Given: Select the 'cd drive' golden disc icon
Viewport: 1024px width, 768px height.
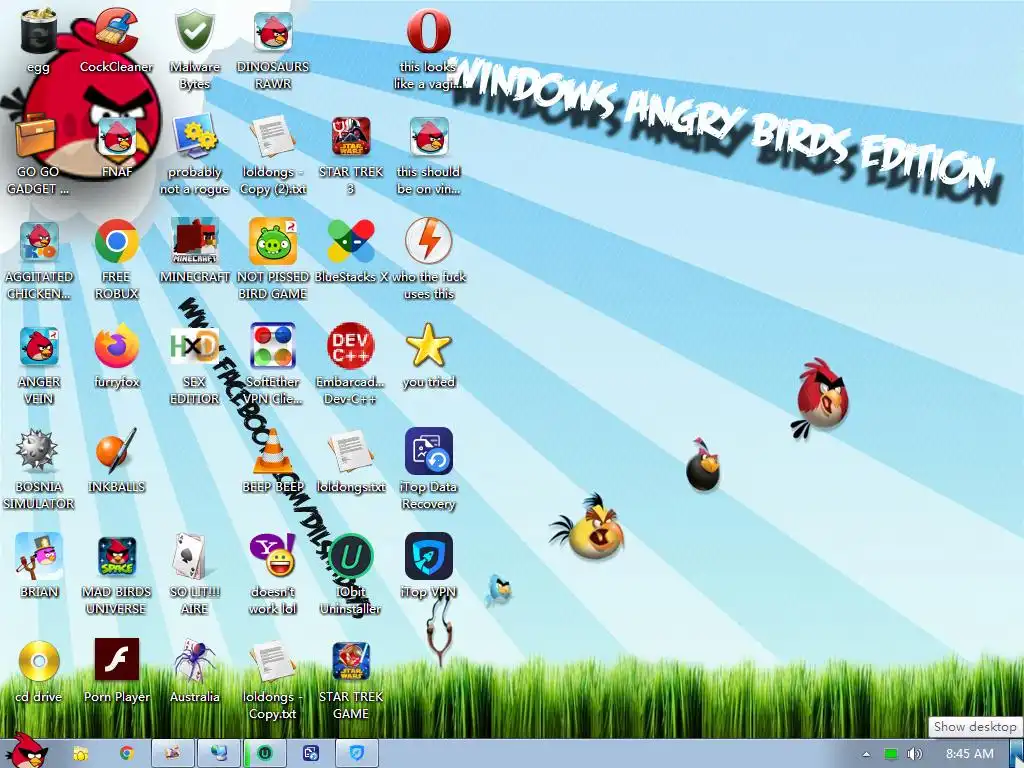Looking at the screenshot, I should [x=39, y=661].
